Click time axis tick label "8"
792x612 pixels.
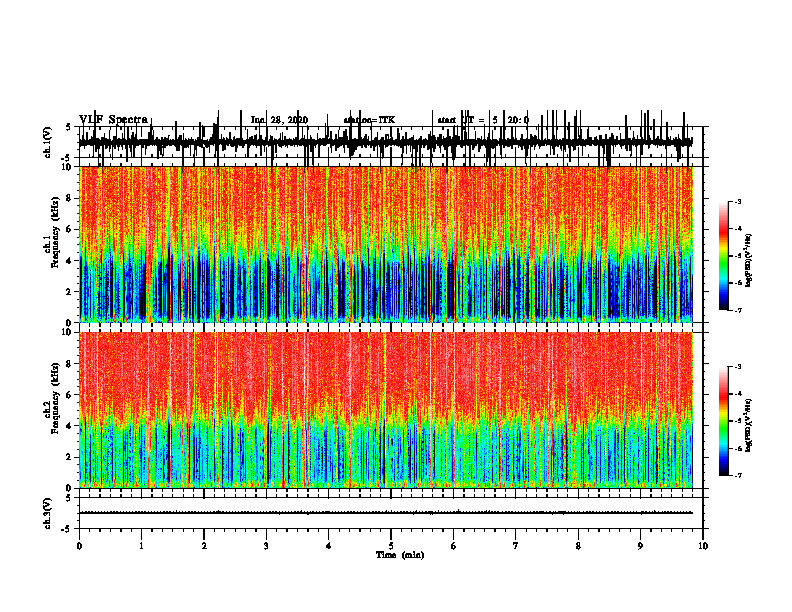tap(578, 546)
